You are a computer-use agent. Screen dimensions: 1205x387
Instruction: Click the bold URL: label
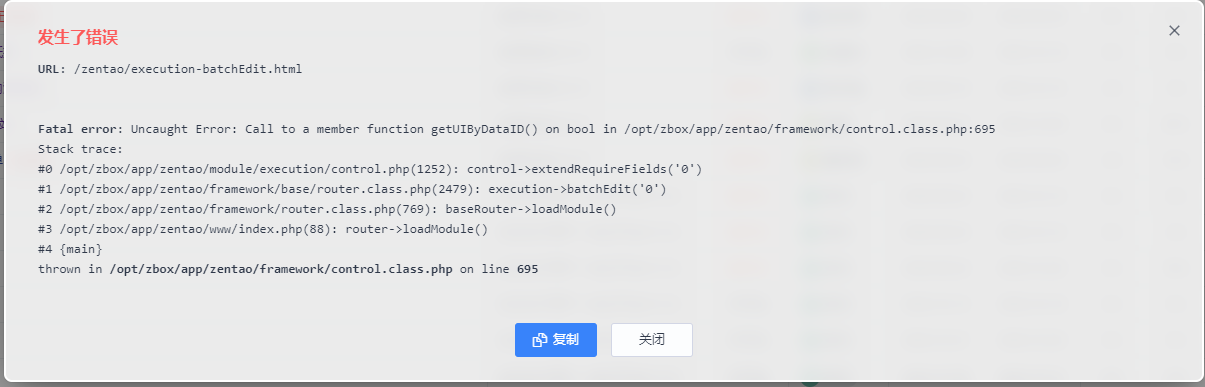pos(52,69)
